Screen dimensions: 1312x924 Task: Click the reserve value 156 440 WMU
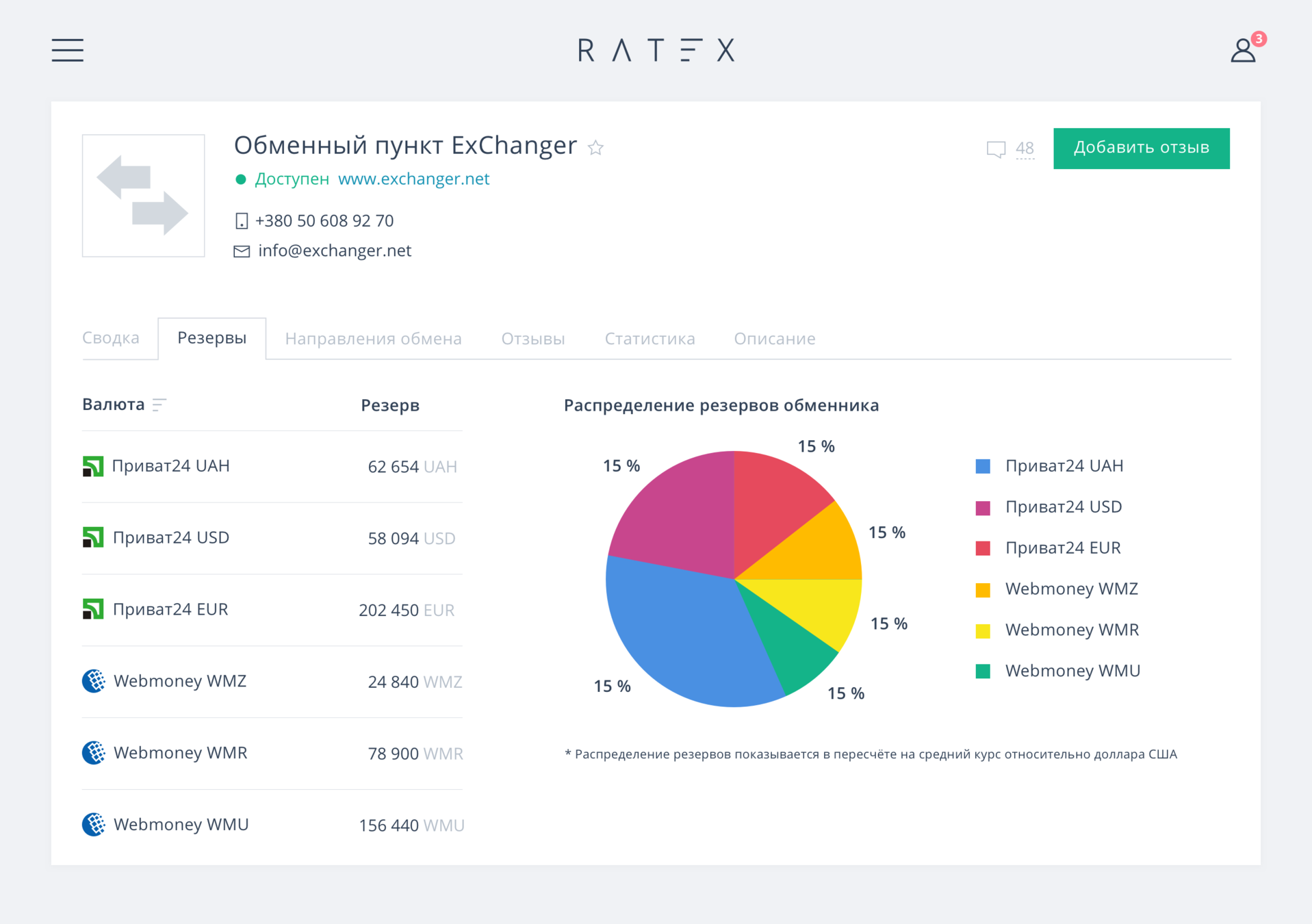[x=412, y=826]
